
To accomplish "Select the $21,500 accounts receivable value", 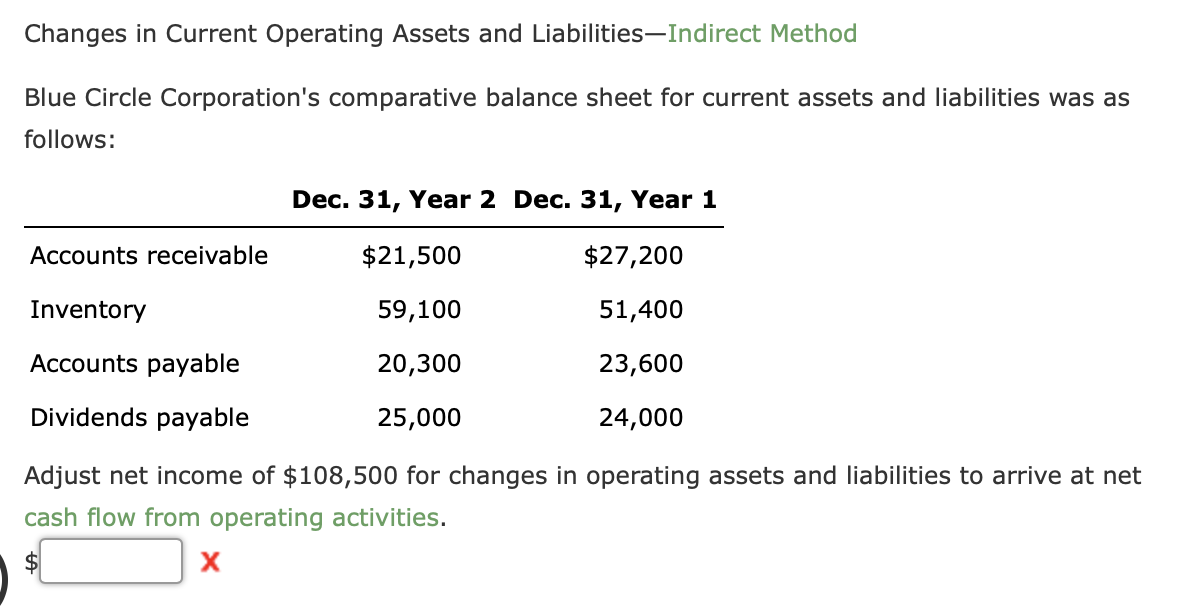I will pos(411,256).
